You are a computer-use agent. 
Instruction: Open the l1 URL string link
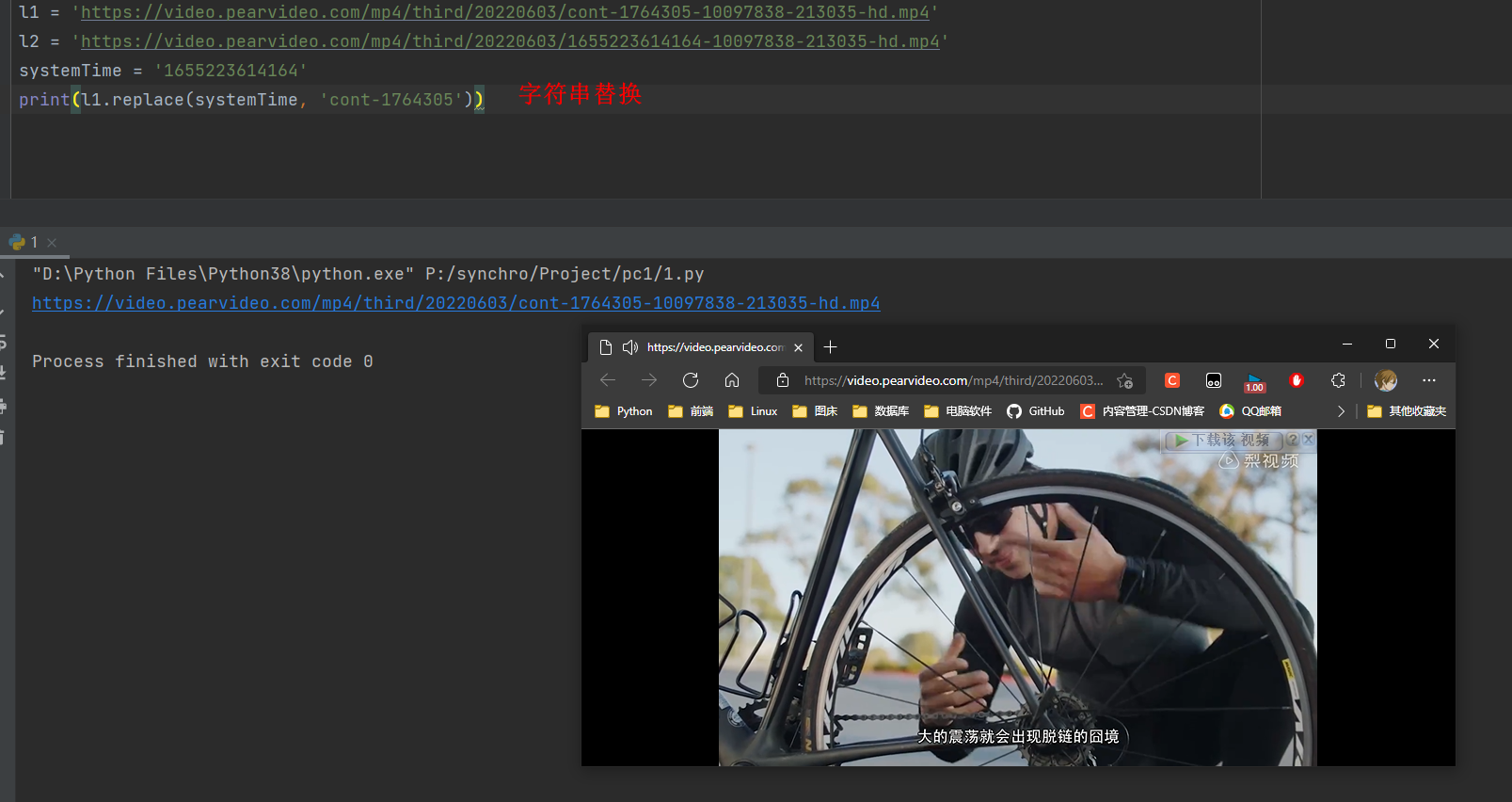505,12
